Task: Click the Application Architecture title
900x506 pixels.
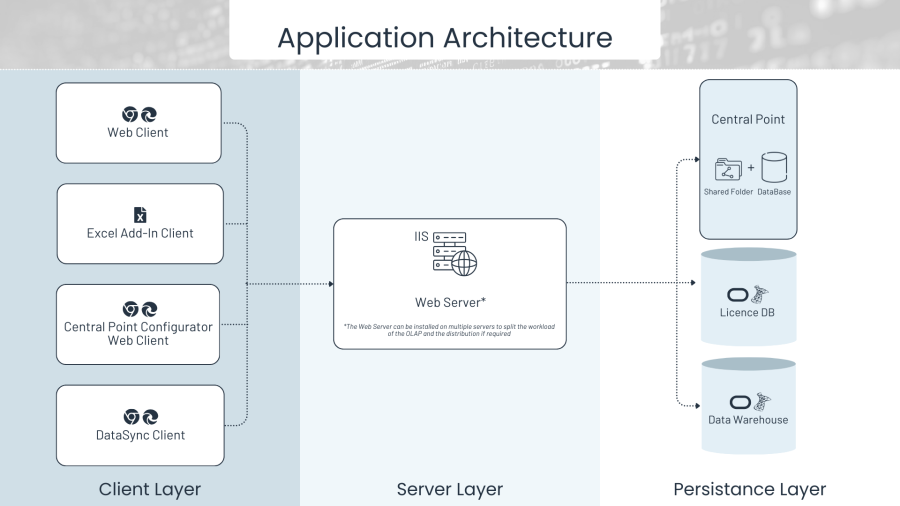Action: (445, 38)
